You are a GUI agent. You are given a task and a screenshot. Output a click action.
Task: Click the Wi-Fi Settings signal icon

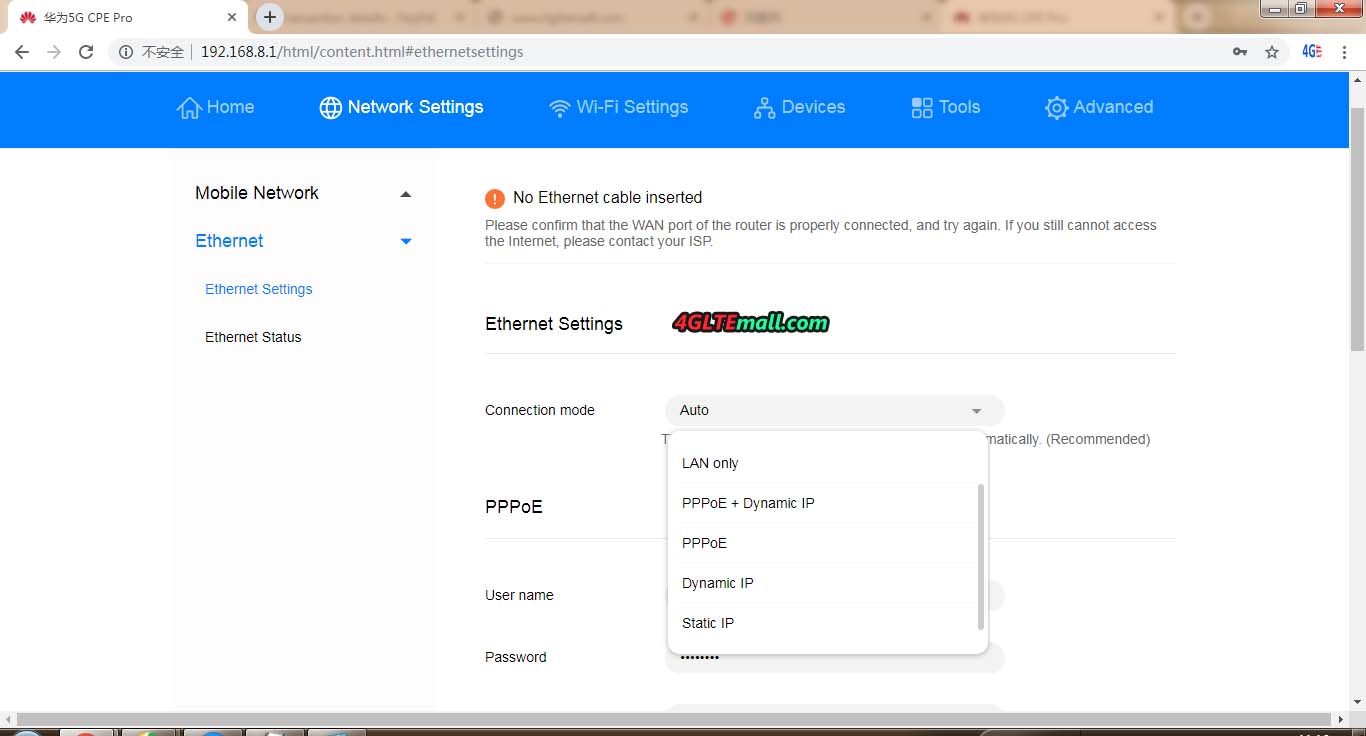click(560, 108)
